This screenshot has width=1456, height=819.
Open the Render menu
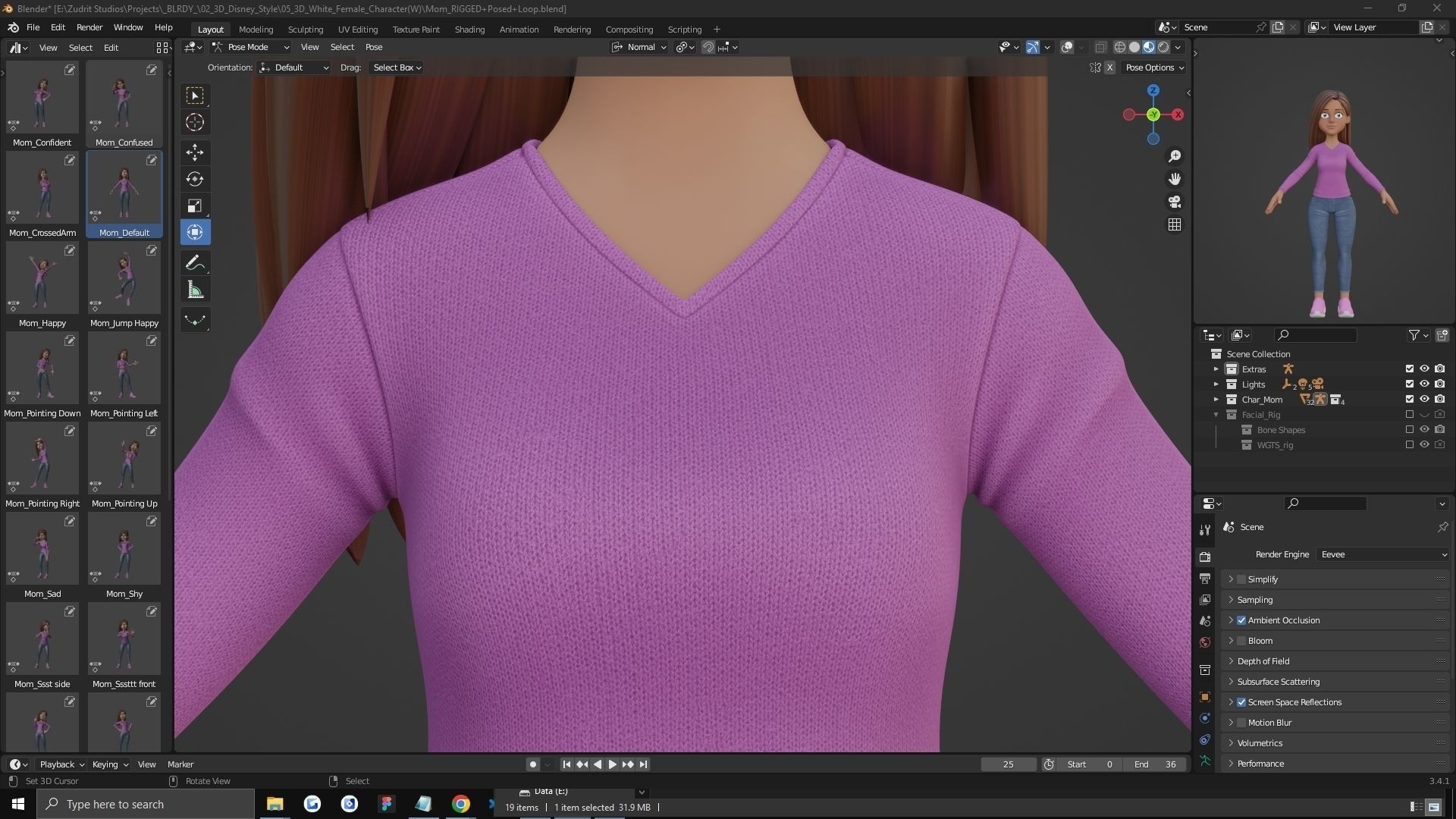pyautogui.click(x=89, y=27)
